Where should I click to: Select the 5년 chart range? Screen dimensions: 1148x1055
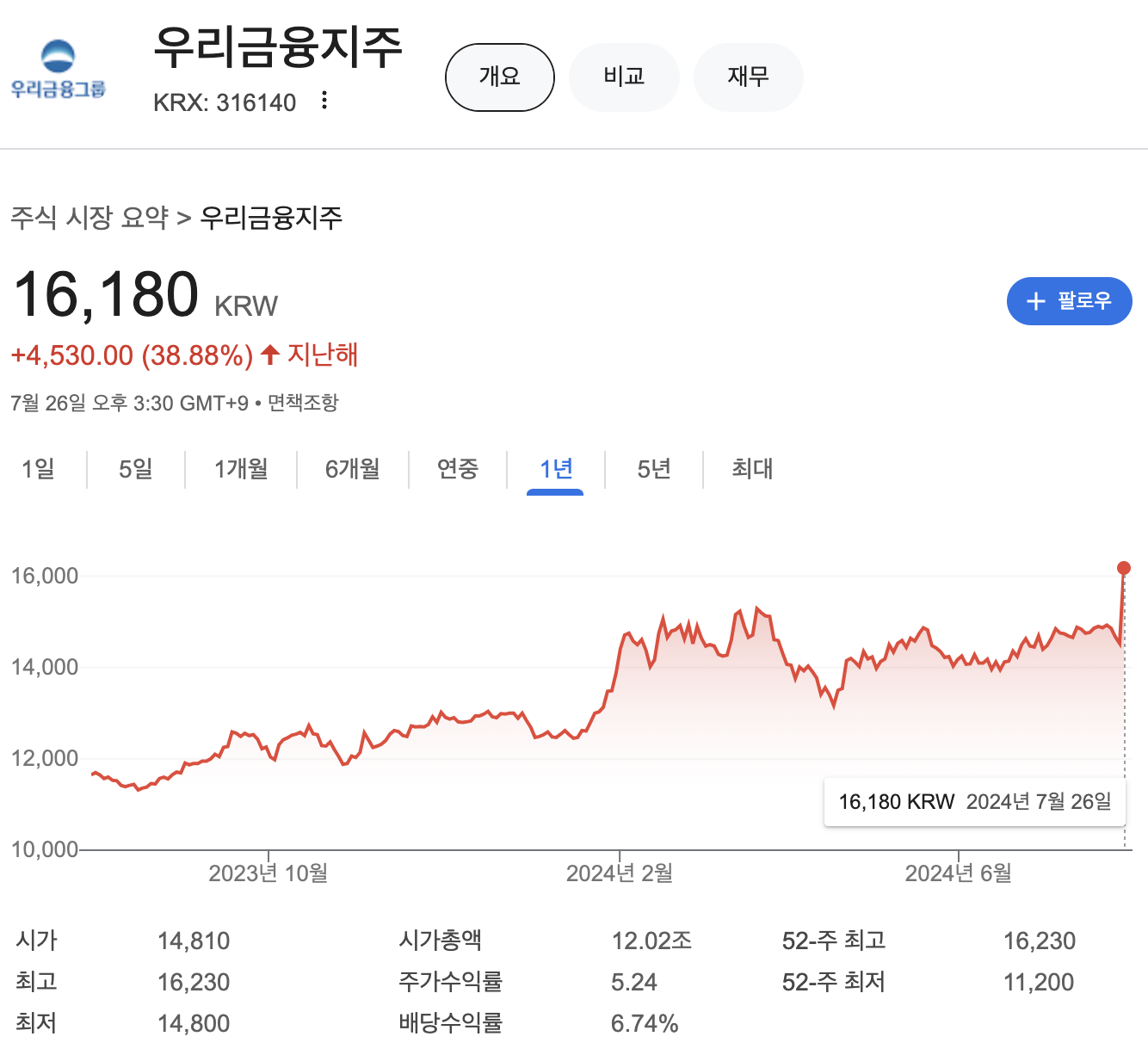[x=654, y=469]
